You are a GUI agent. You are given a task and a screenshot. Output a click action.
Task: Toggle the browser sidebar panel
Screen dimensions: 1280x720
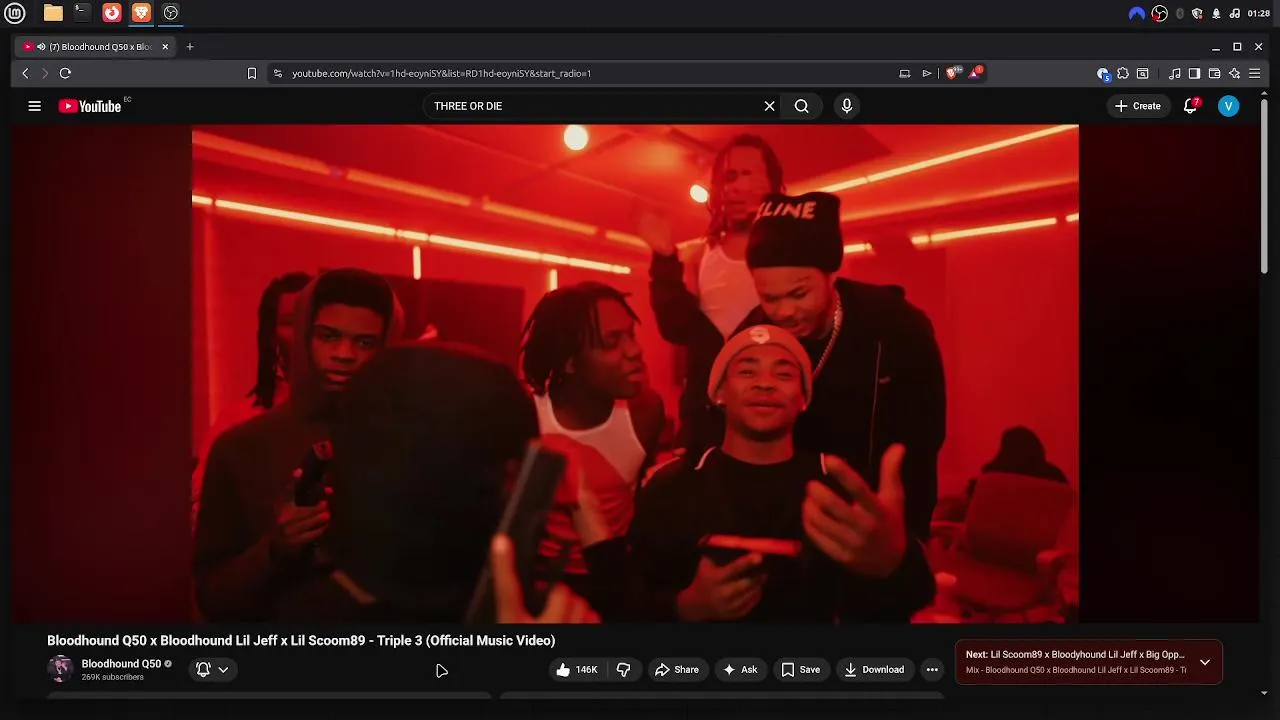pyautogui.click(x=1194, y=73)
